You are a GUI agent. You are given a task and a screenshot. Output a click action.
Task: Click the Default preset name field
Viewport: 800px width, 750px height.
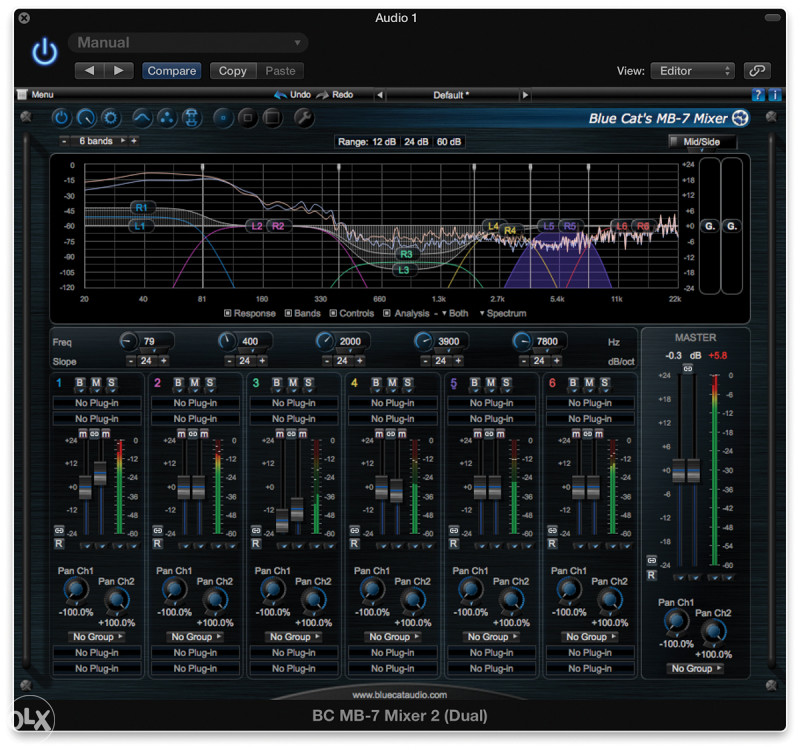pos(452,95)
